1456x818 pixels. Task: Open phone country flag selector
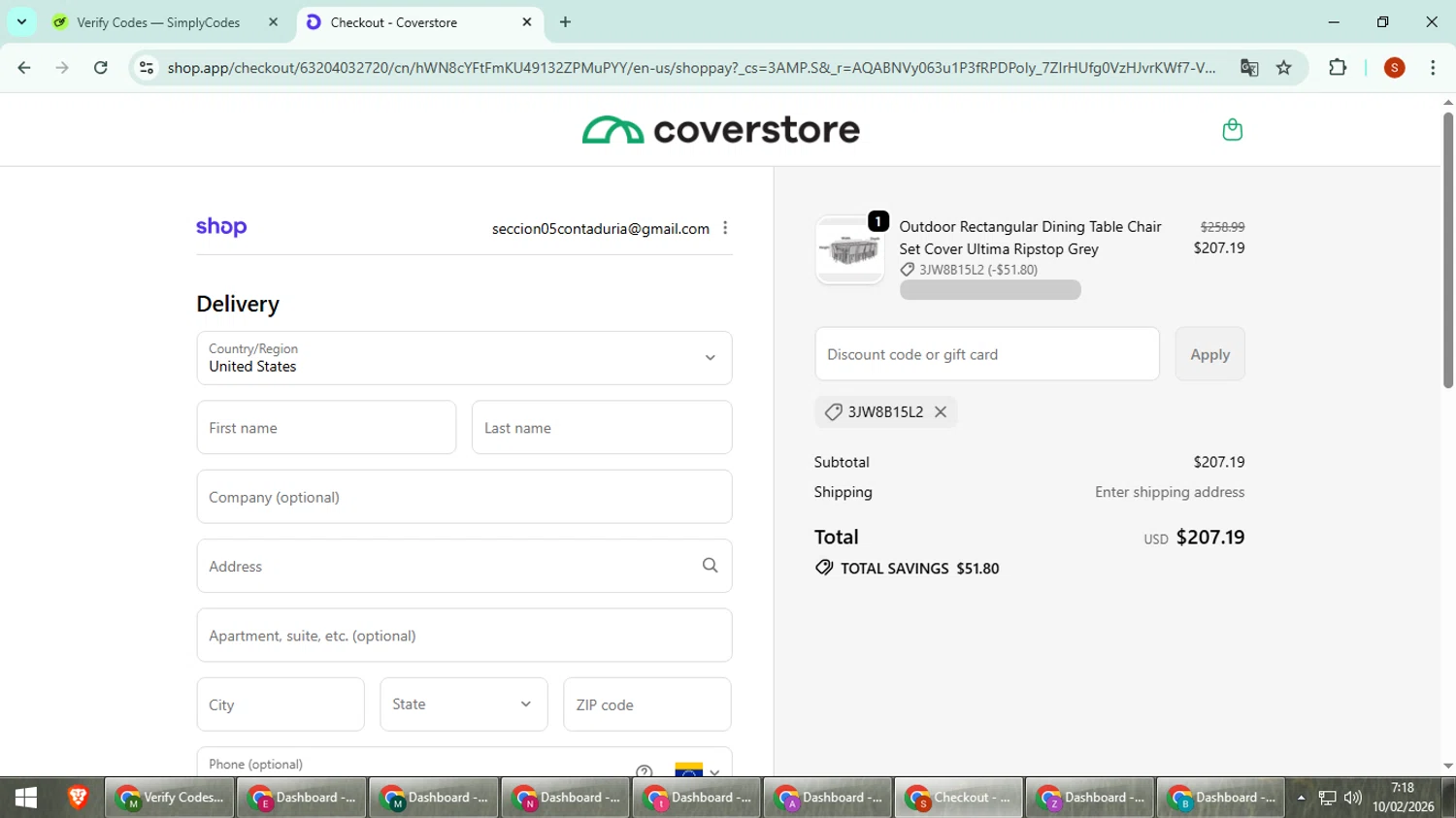[x=697, y=770]
